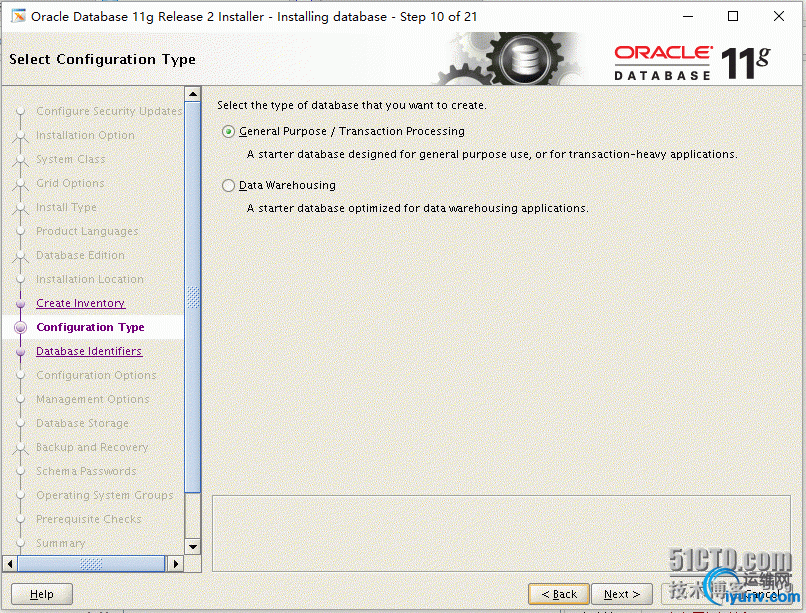806x613 pixels.
Task: Click the horizontal scrollbar thumb in steps panel
Action: pyautogui.click(x=91, y=564)
